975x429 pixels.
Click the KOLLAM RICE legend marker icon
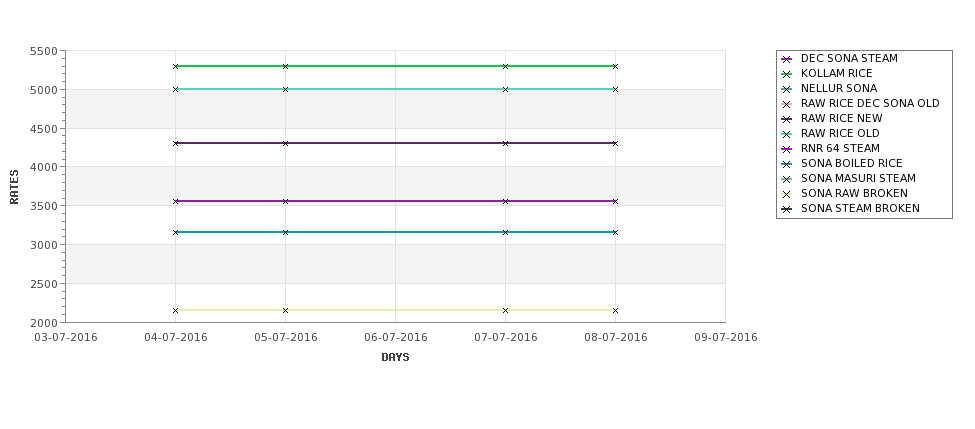pyautogui.click(x=787, y=74)
